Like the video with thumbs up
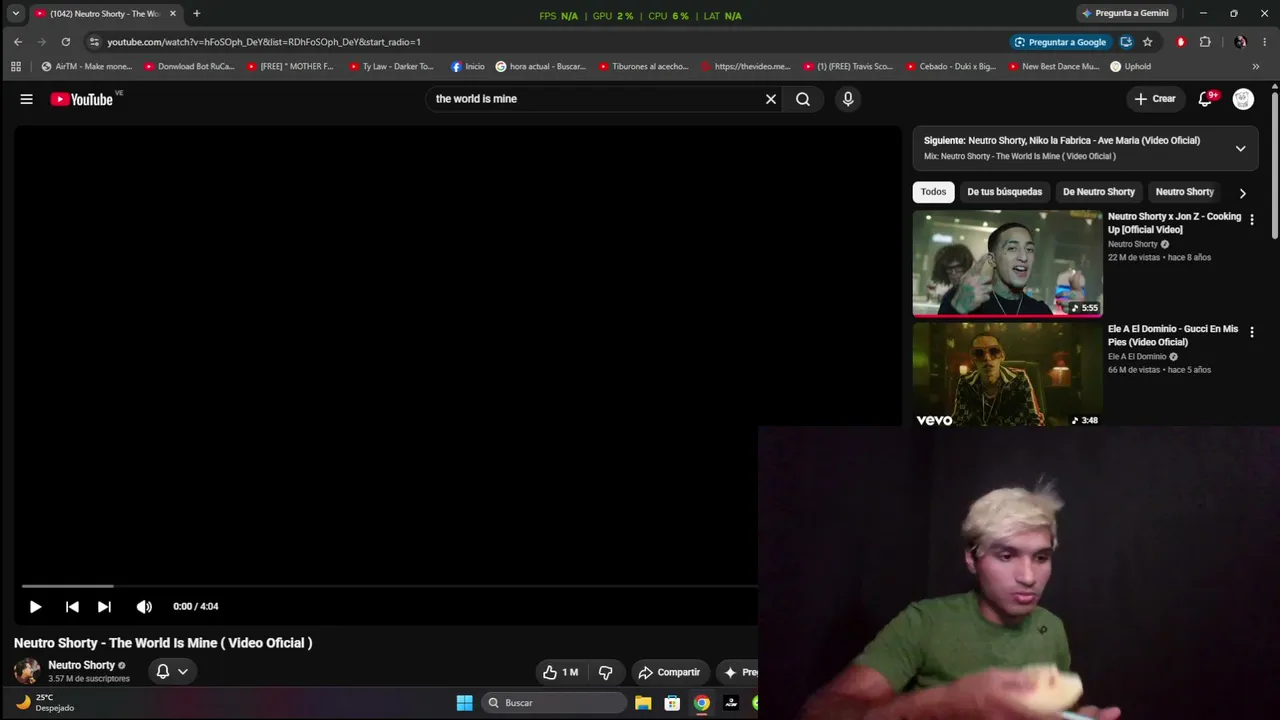Screen dimensions: 1280x720 [x=559, y=672]
